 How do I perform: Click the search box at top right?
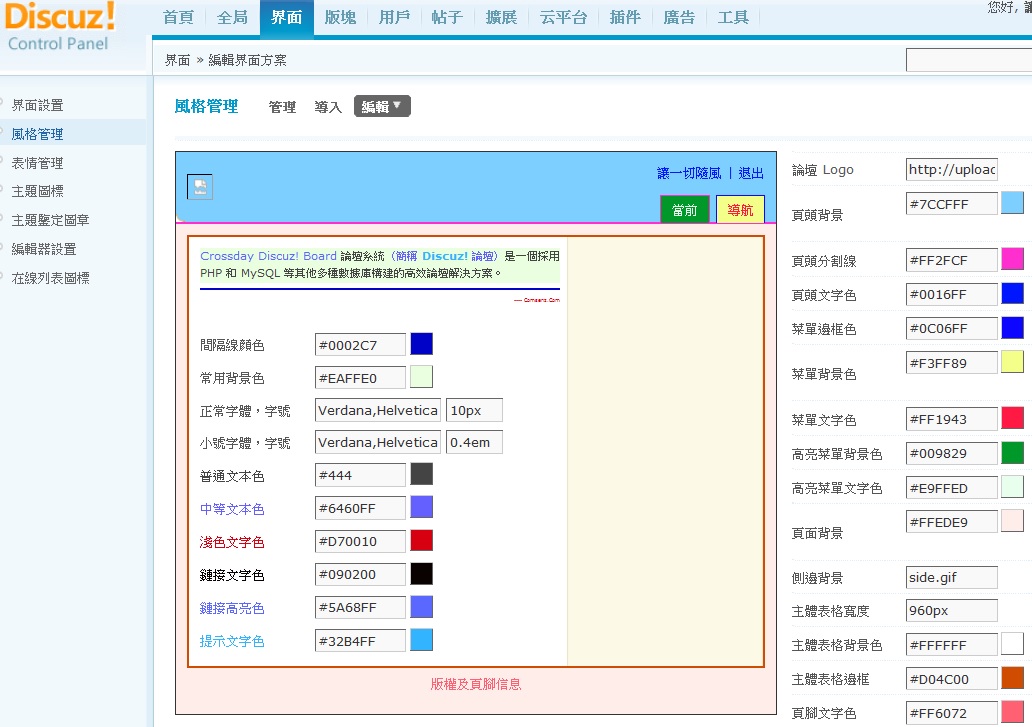(x=969, y=60)
